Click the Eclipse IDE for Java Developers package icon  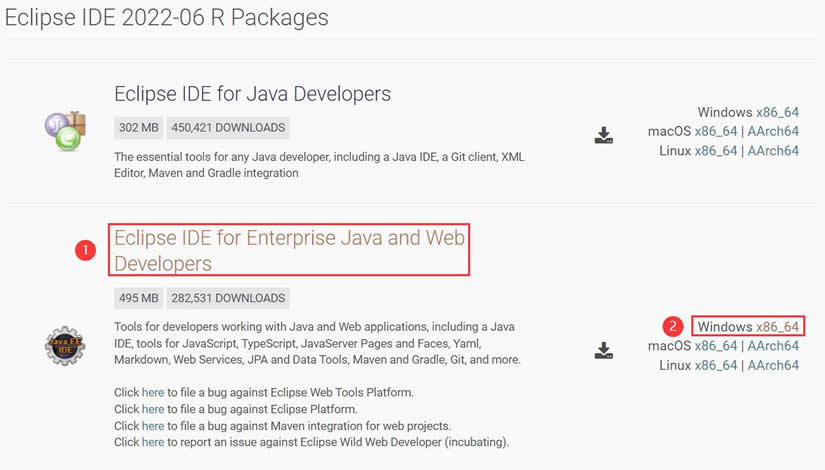(x=65, y=131)
